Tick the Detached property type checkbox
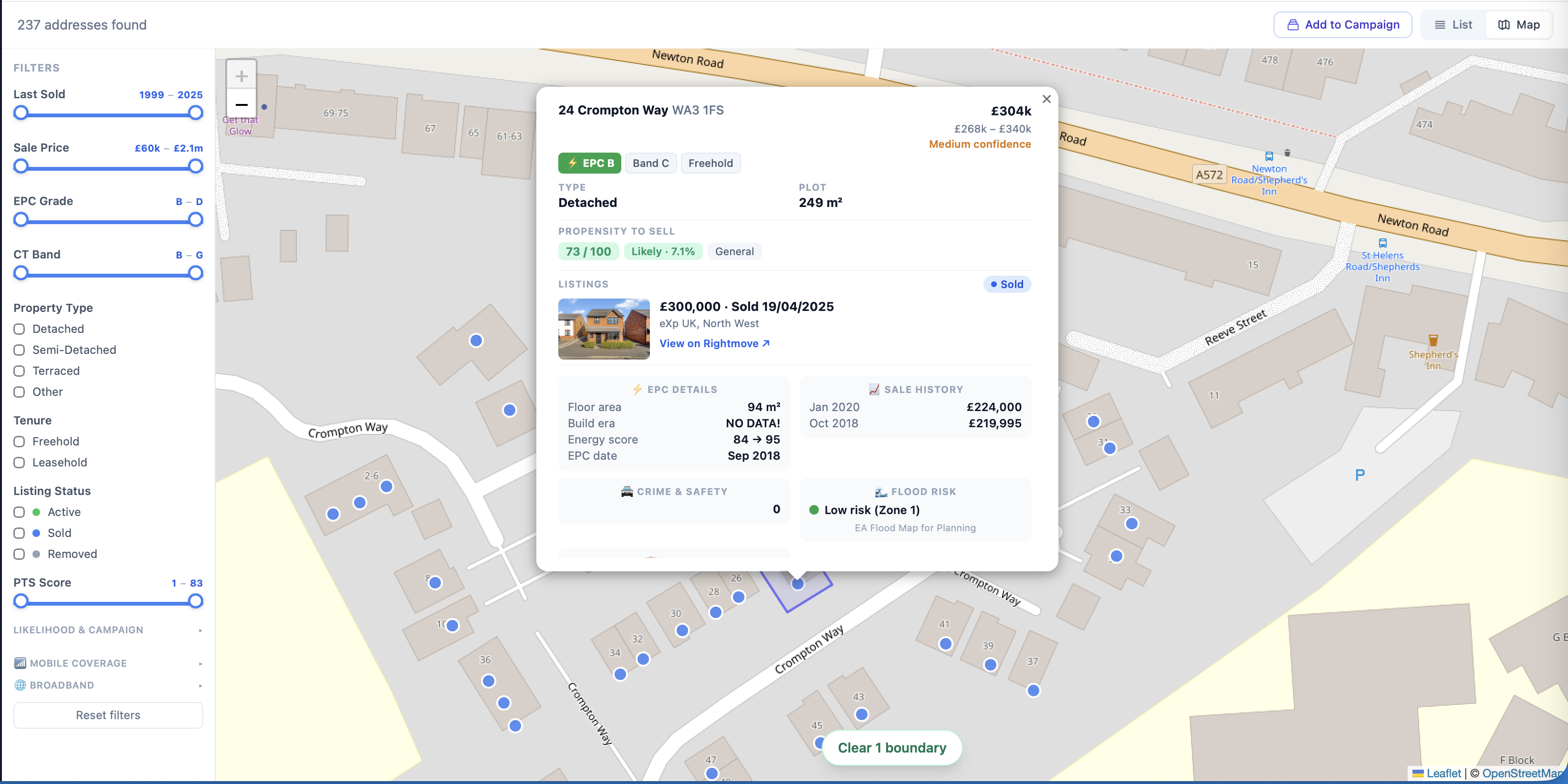 point(20,329)
